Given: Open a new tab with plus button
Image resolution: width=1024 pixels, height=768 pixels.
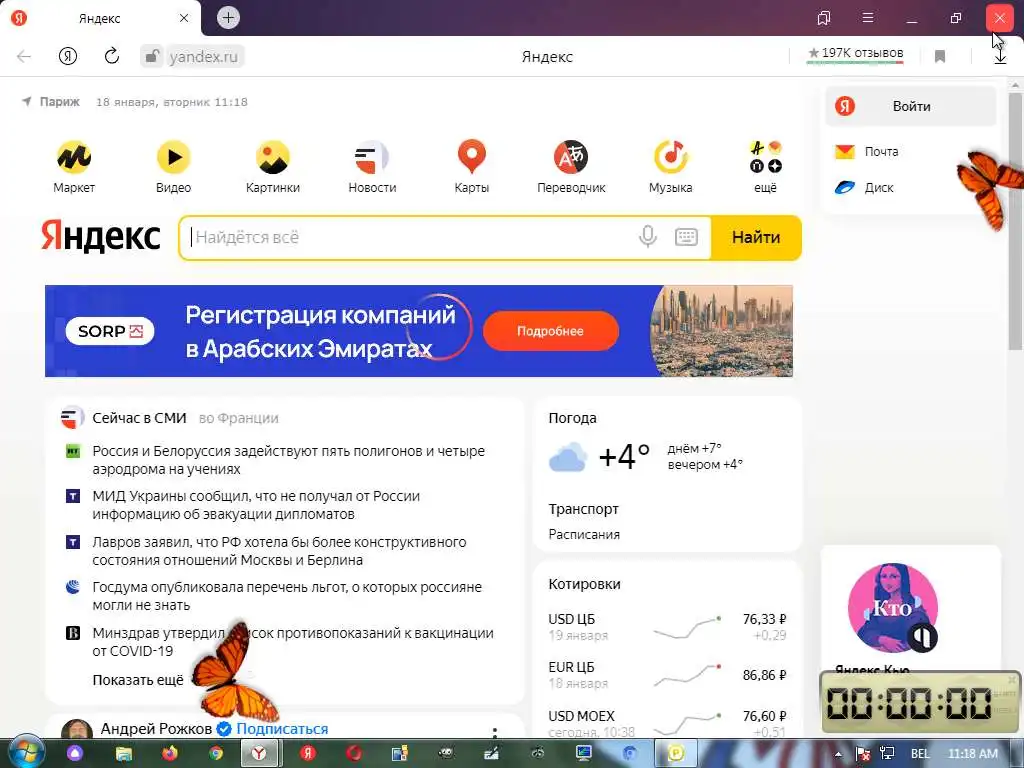Looking at the screenshot, I should [x=228, y=18].
